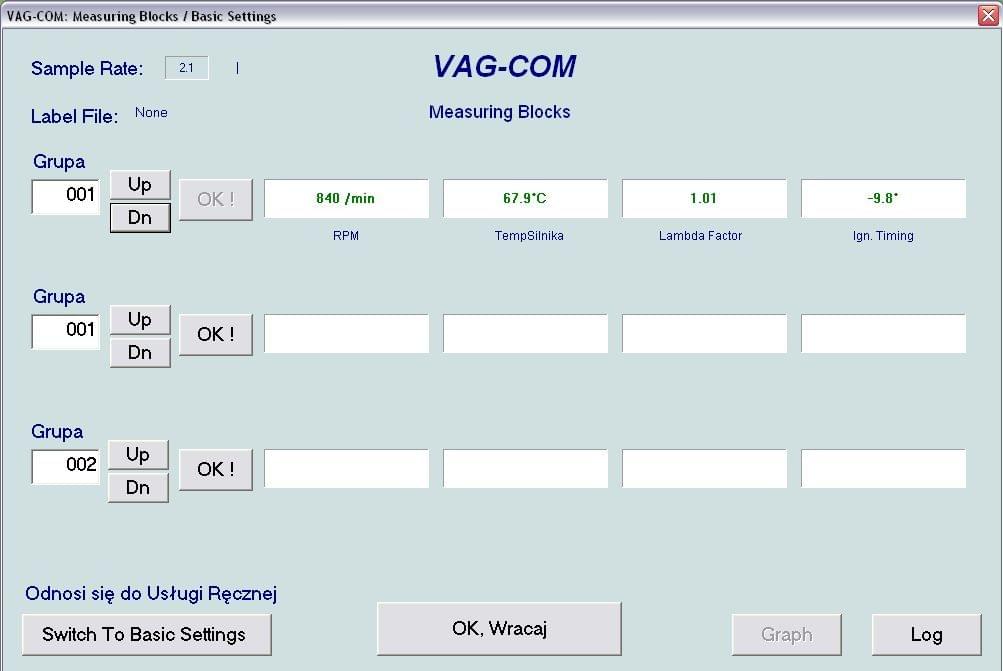Click the Lambda Factor label
This screenshot has width=1003, height=671.
coord(700,235)
